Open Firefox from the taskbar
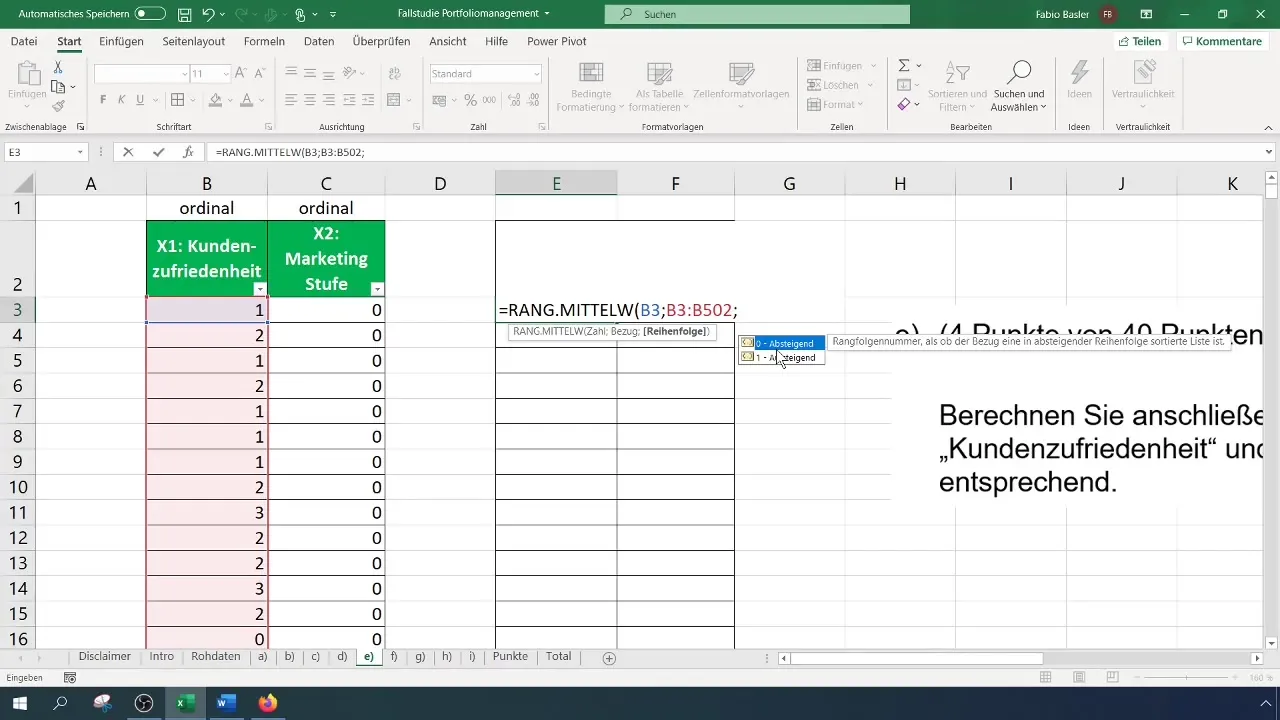The height and width of the screenshot is (720, 1280). pos(267,703)
